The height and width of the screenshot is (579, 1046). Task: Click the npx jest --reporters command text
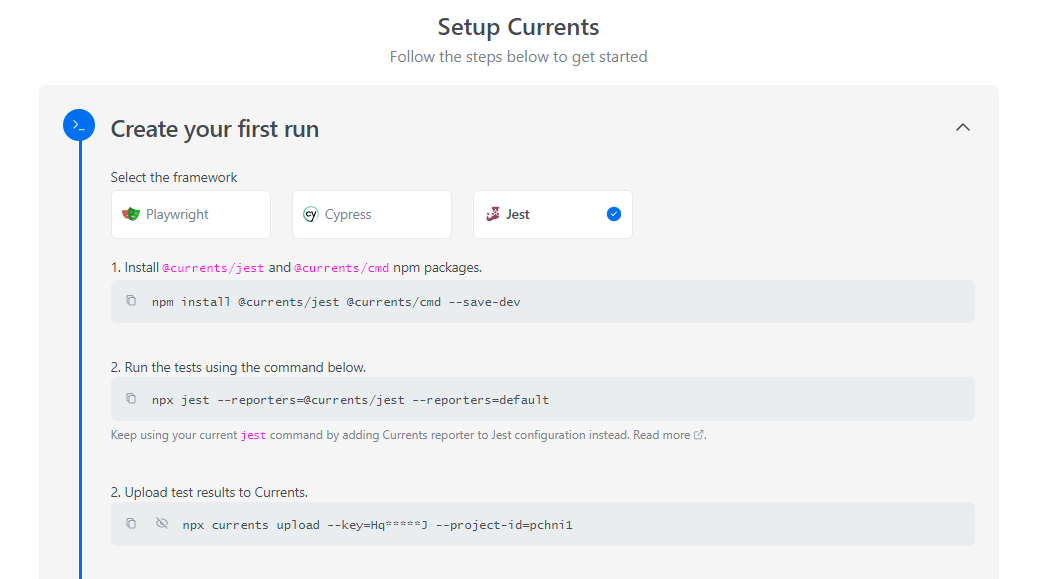point(350,400)
